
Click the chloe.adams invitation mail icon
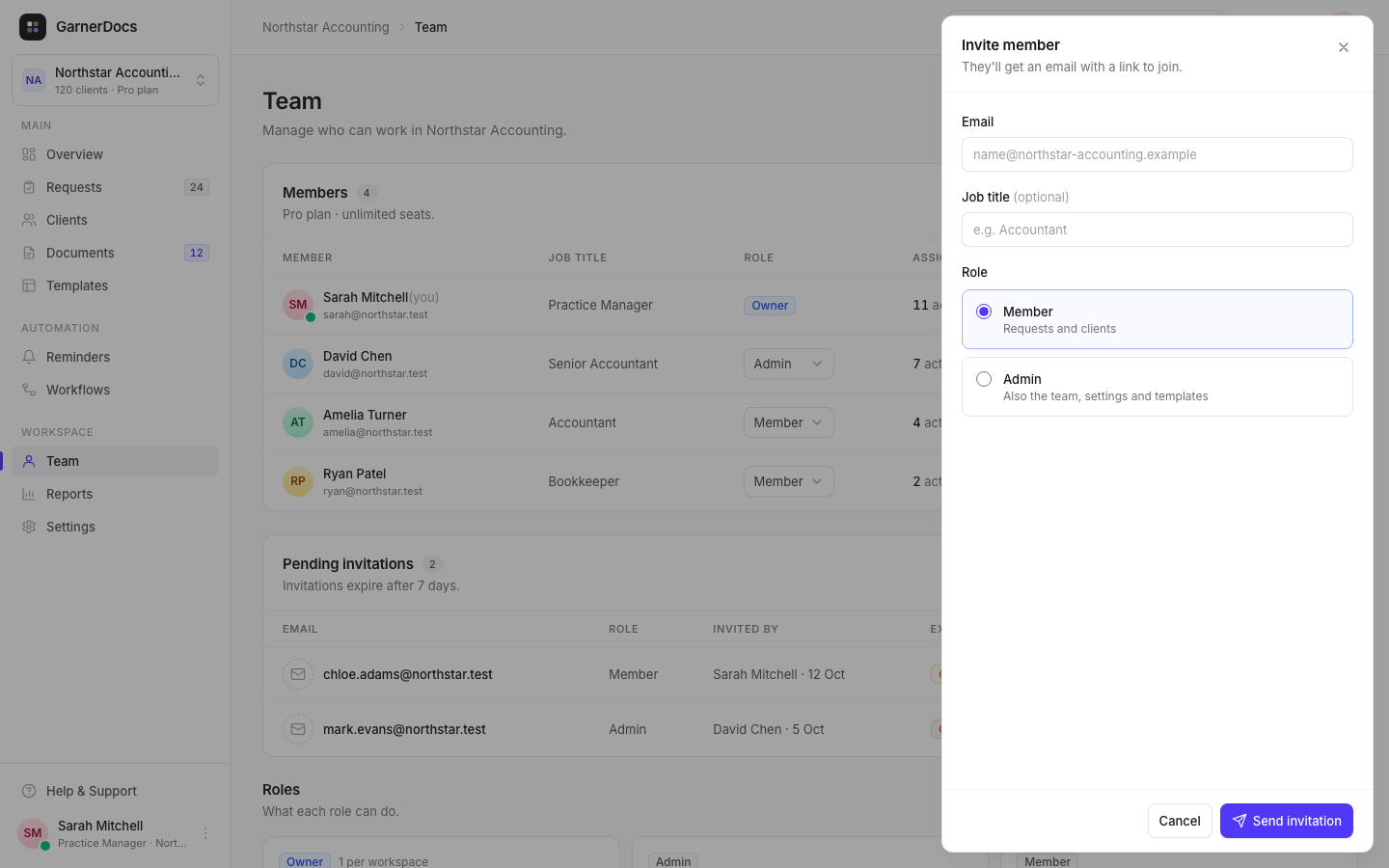tap(298, 674)
